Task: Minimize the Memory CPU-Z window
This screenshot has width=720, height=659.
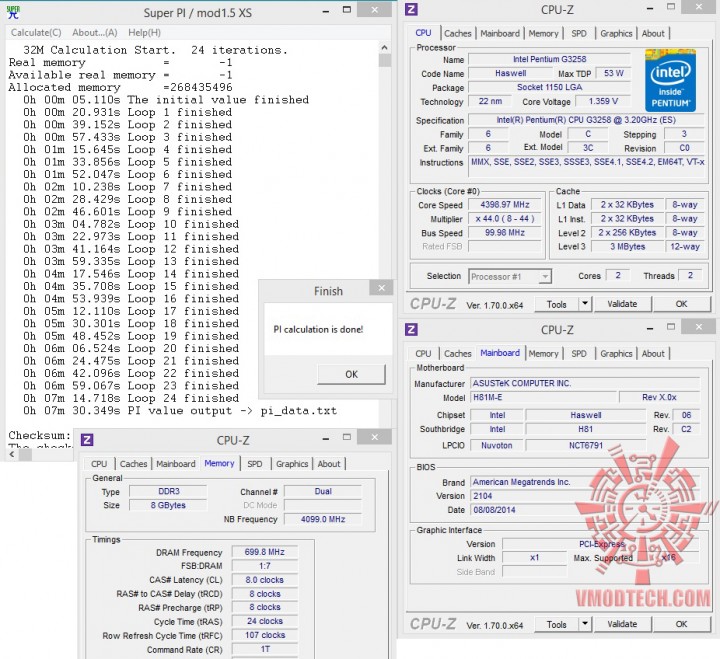Action: [326, 439]
